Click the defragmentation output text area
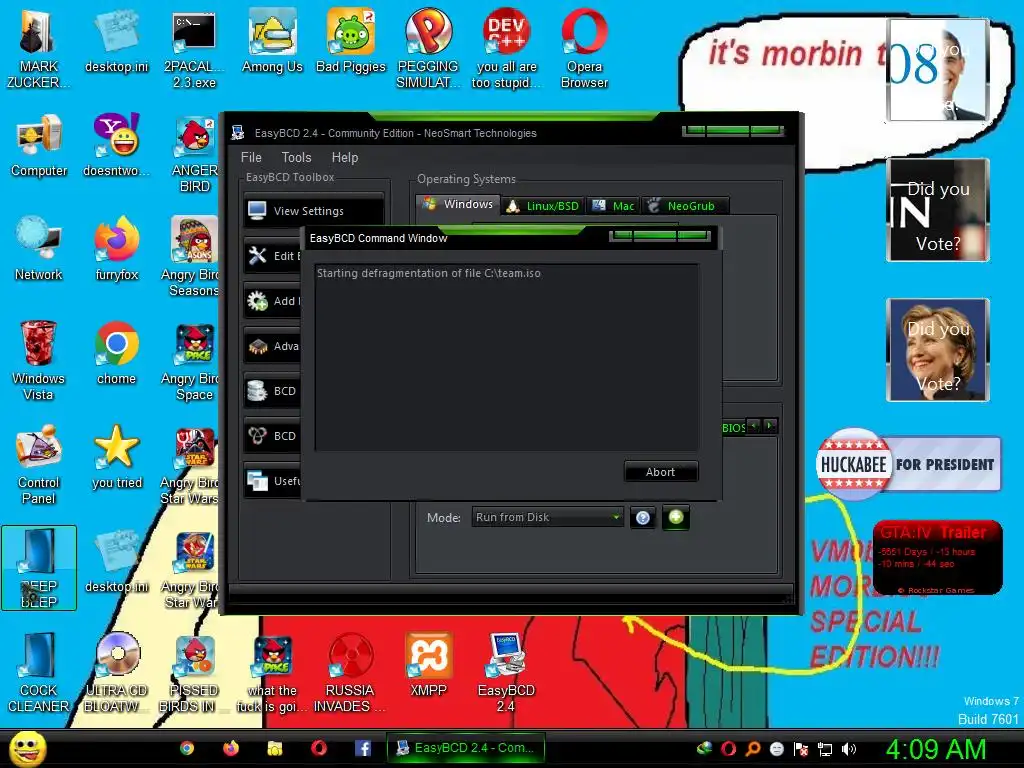Image resolution: width=1024 pixels, height=768 pixels. (507, 357)
